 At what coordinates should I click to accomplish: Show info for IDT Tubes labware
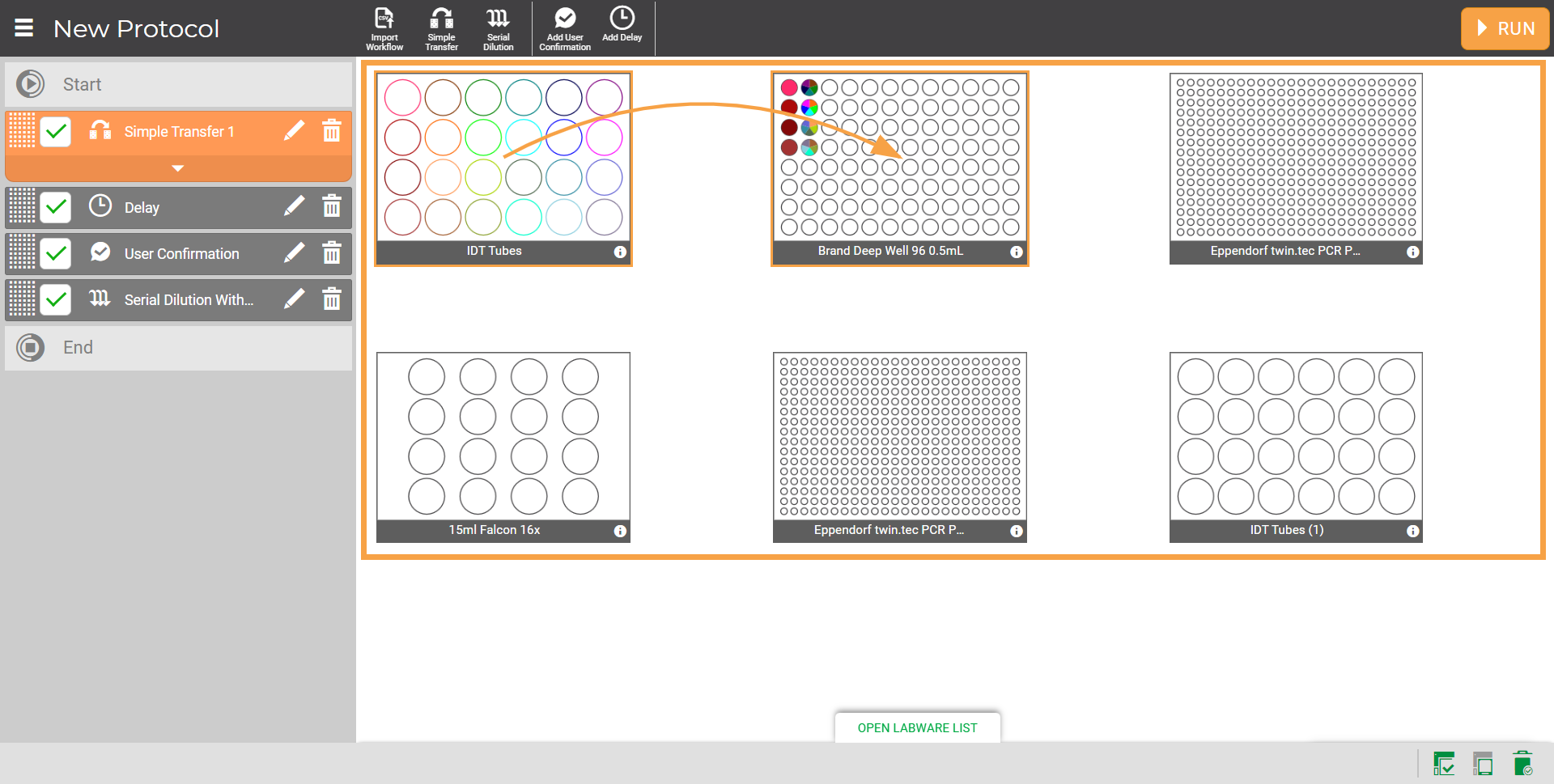pos(620,252)
